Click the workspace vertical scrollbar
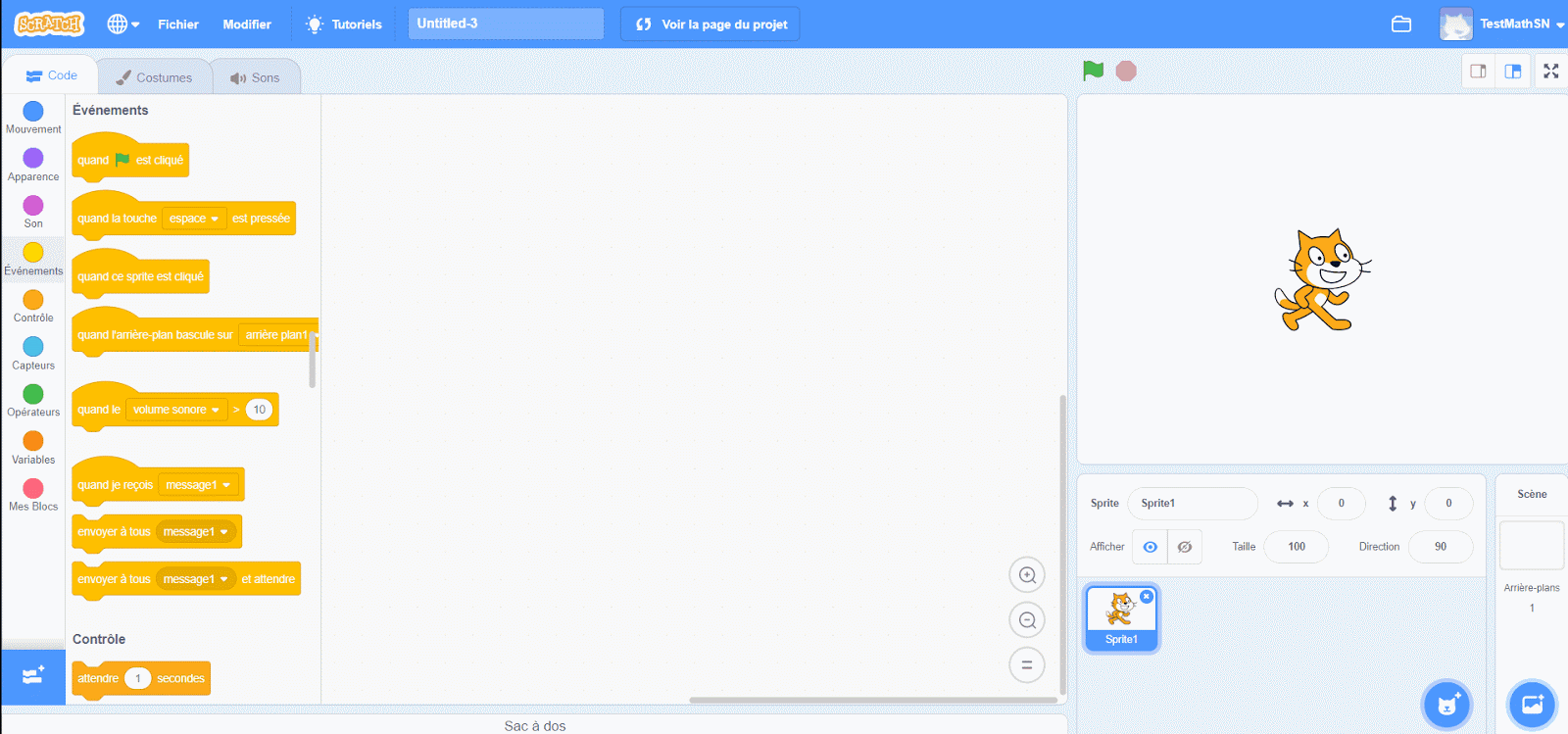Screen dimensions: 1568x734 pyautogui.click(x=1062, y=544)
